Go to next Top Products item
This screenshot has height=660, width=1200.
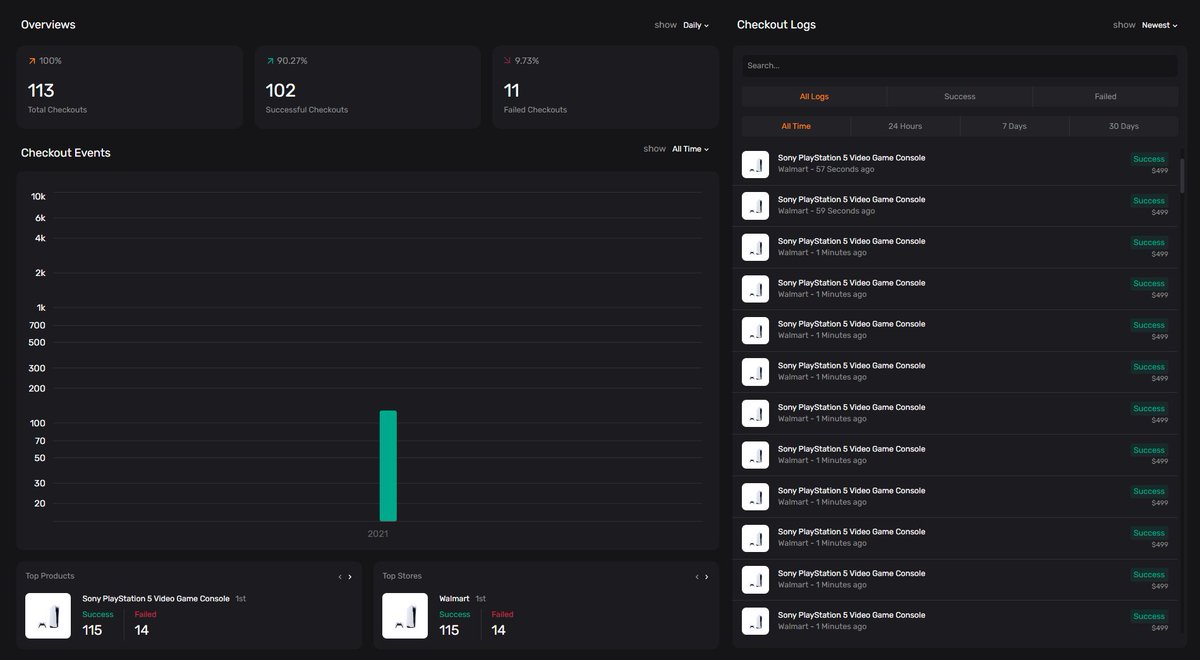350,577
